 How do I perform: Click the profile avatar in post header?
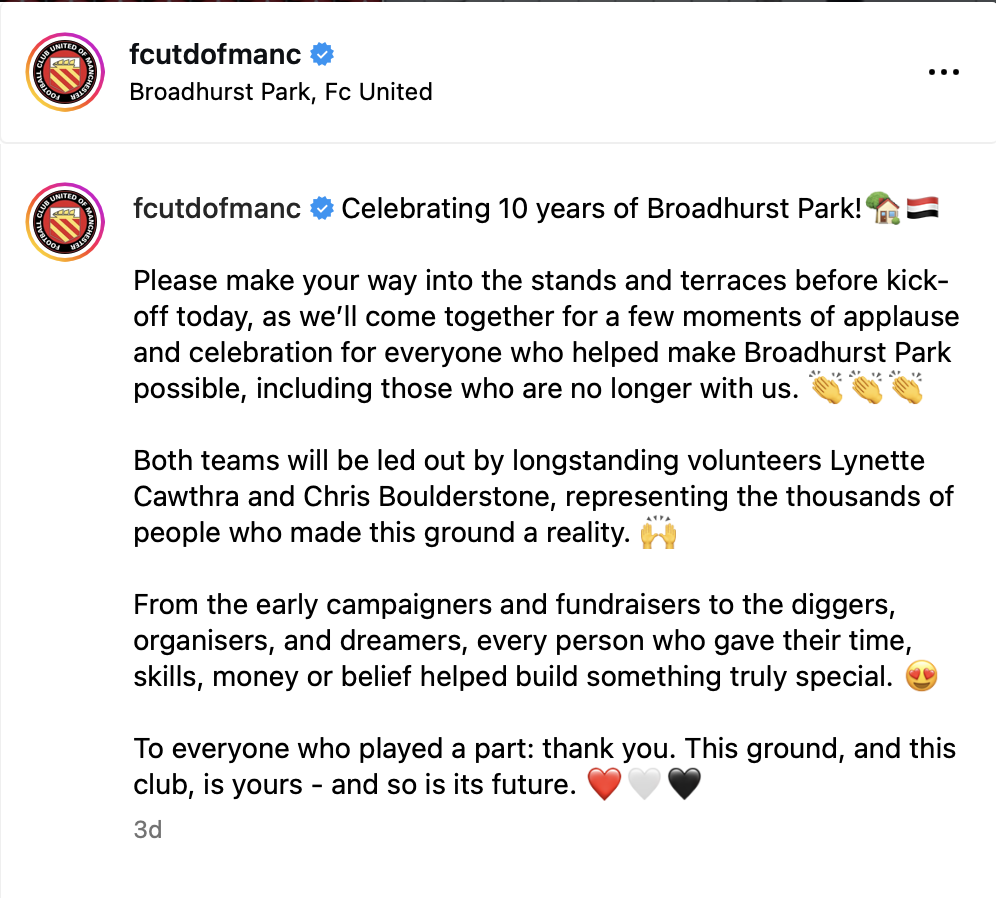pos(65,72)
